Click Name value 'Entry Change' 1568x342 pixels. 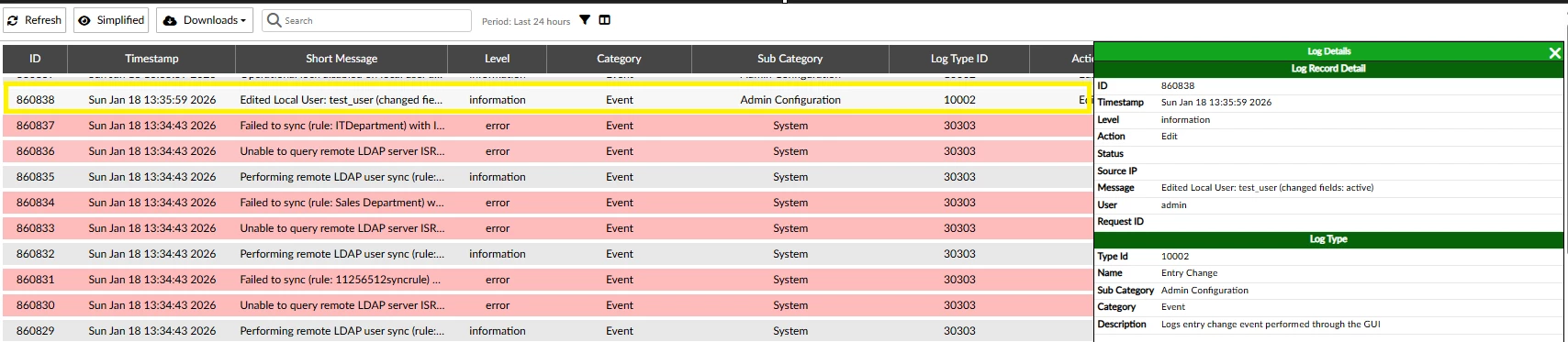click(x=1189, y=273)
